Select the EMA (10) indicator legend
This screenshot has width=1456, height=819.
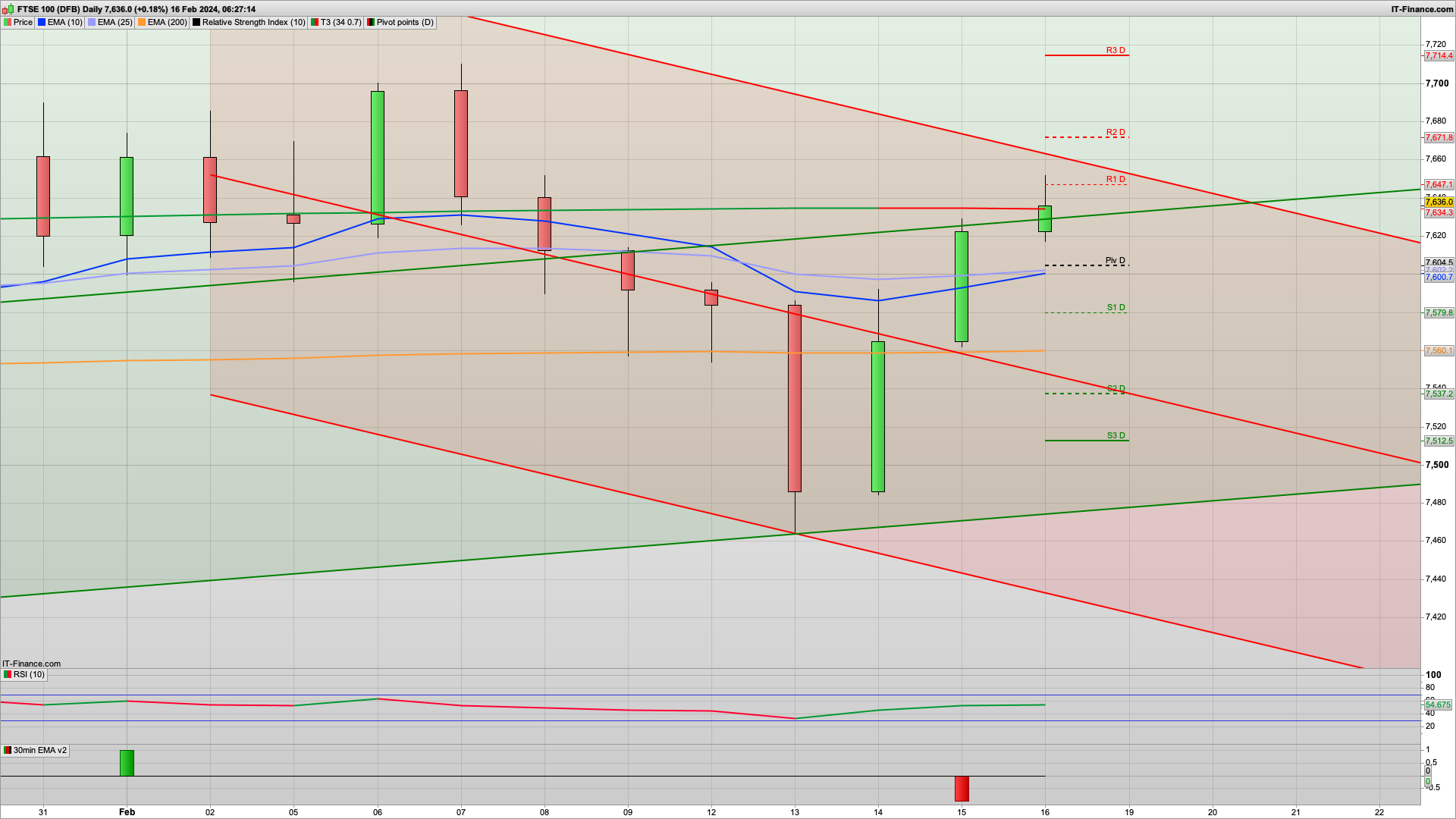tap(60, 22)
